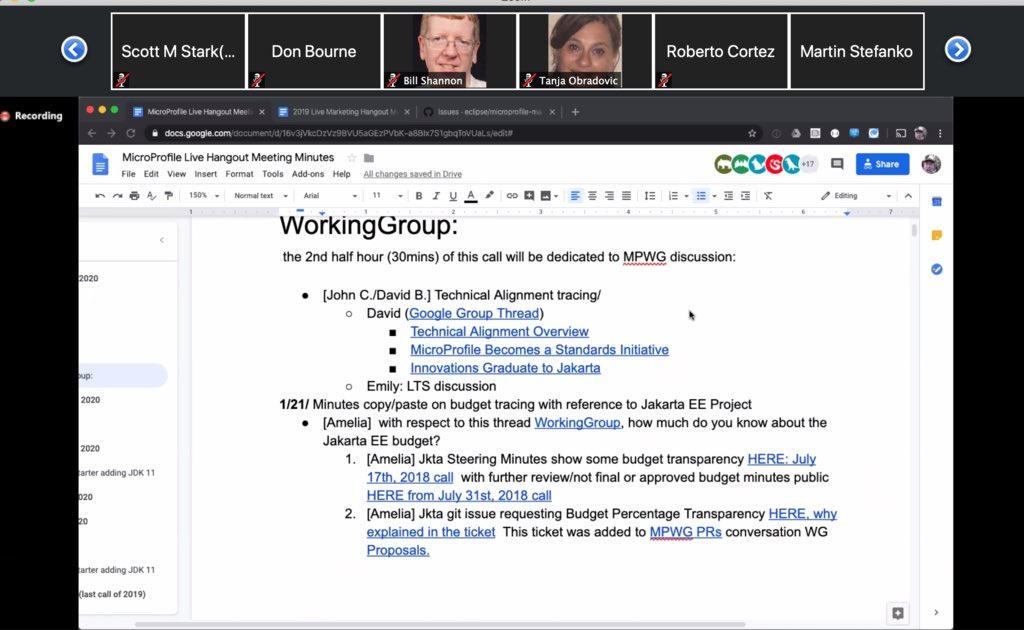Toggle bold formatting
Screen dimensions: 1024x630
pyautogui.click(x=419, y=196)
